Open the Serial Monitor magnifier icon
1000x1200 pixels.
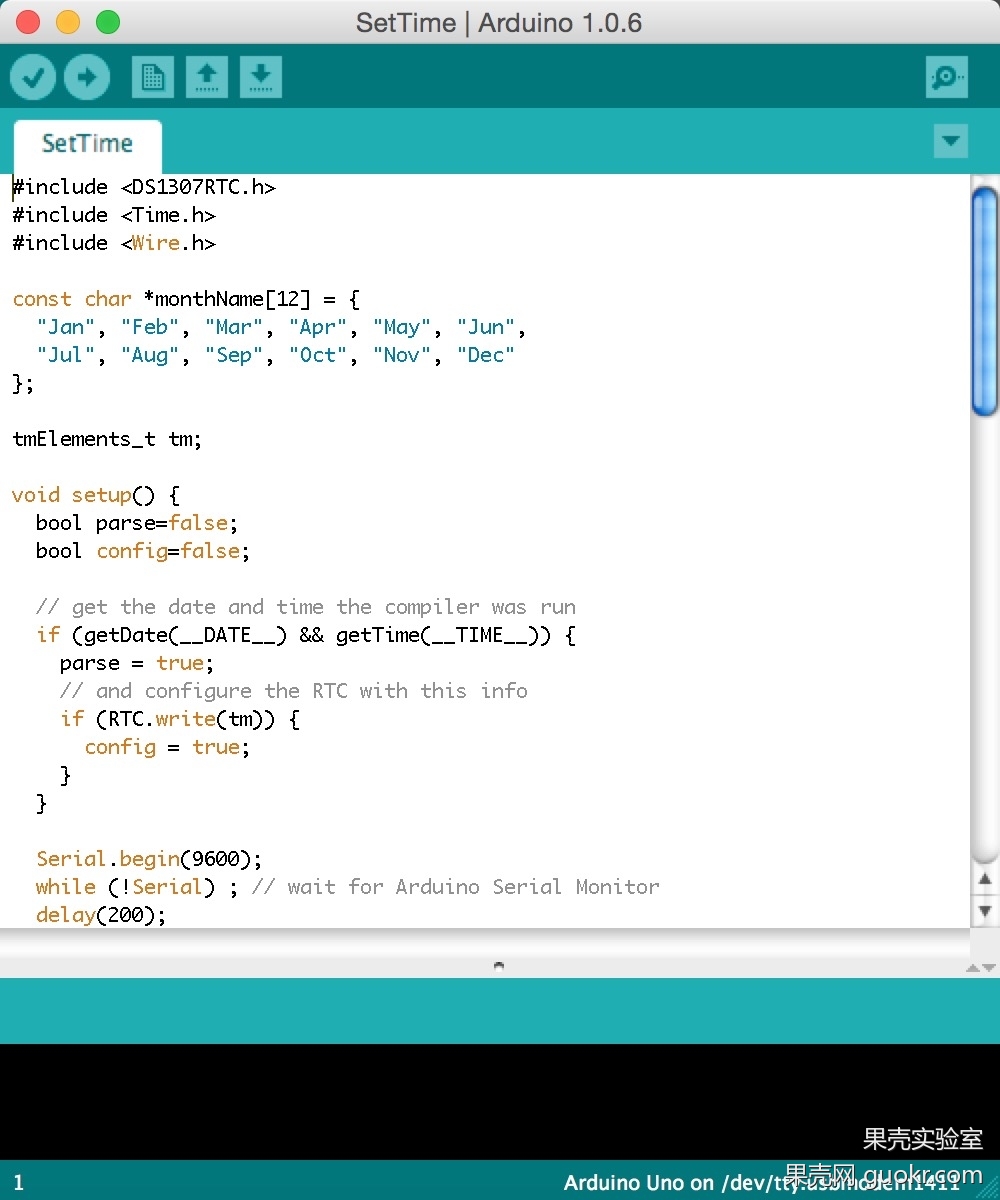(947, 77)
